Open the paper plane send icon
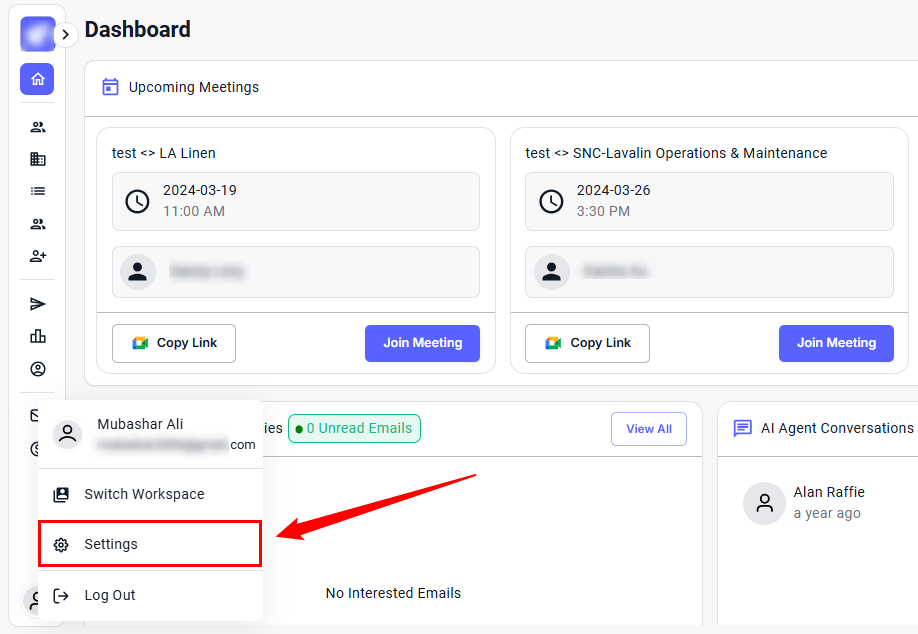The height and width of the screenshot is (634, 918). 38,304
